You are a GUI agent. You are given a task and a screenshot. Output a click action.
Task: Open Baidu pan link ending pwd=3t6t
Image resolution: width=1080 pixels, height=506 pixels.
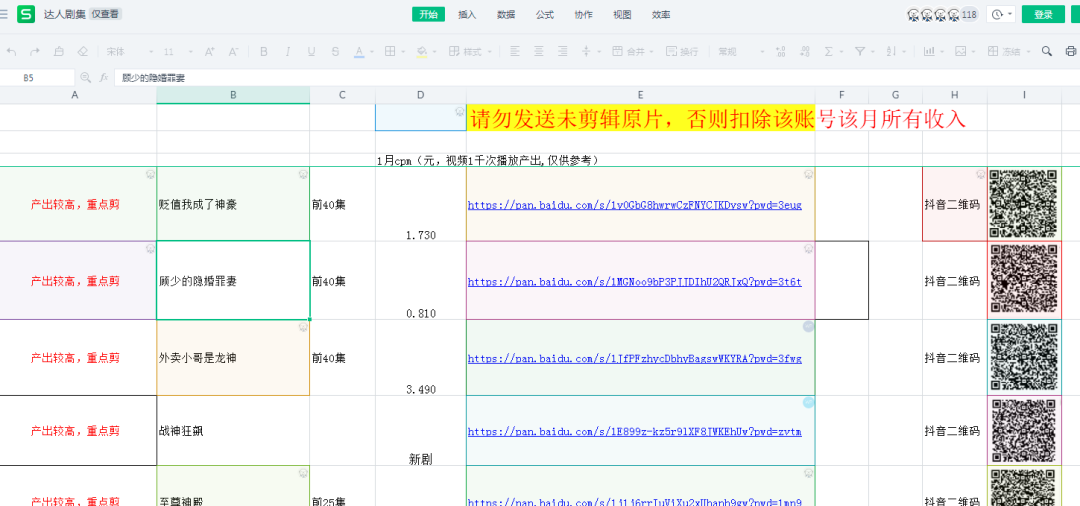(x=634, y=282)
